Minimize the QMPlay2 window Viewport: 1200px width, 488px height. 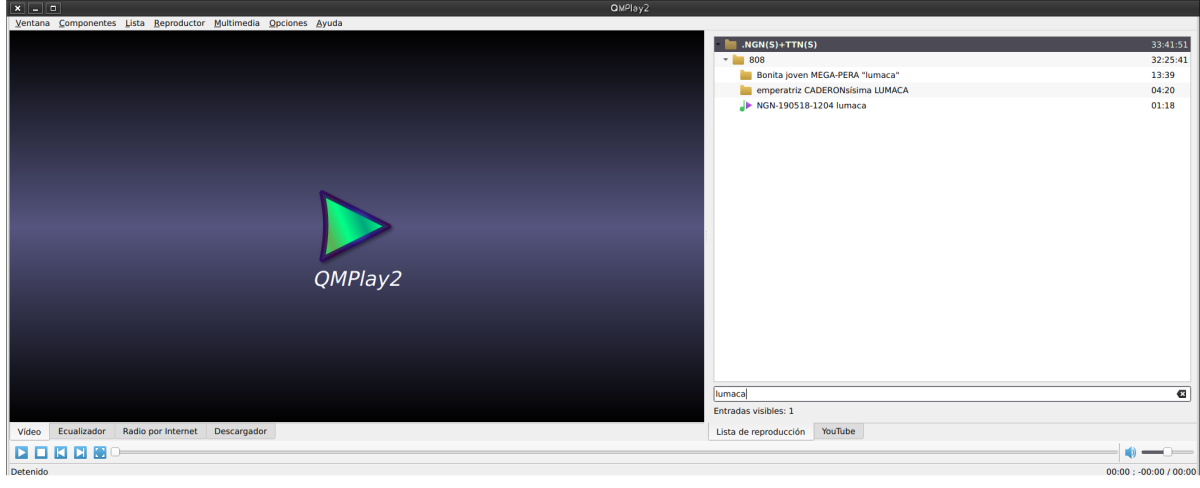point(35,8)
